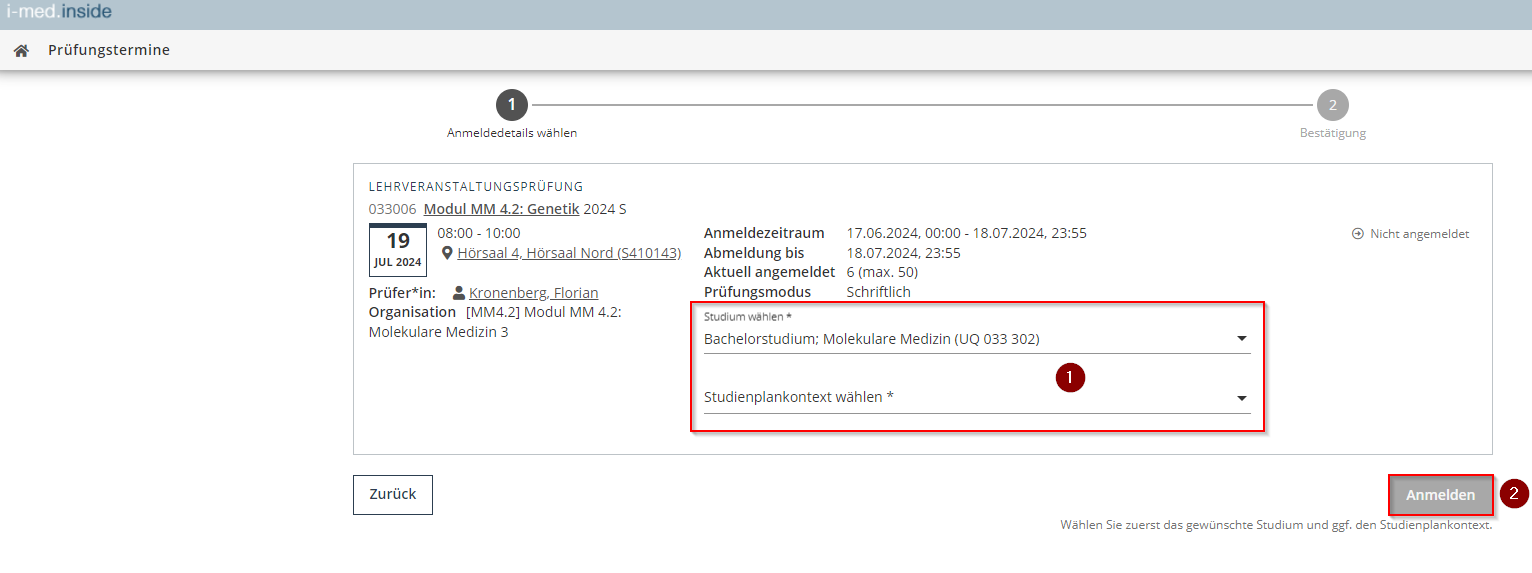Click the Anmeldezeitraum date range value

tap(967, 233)
